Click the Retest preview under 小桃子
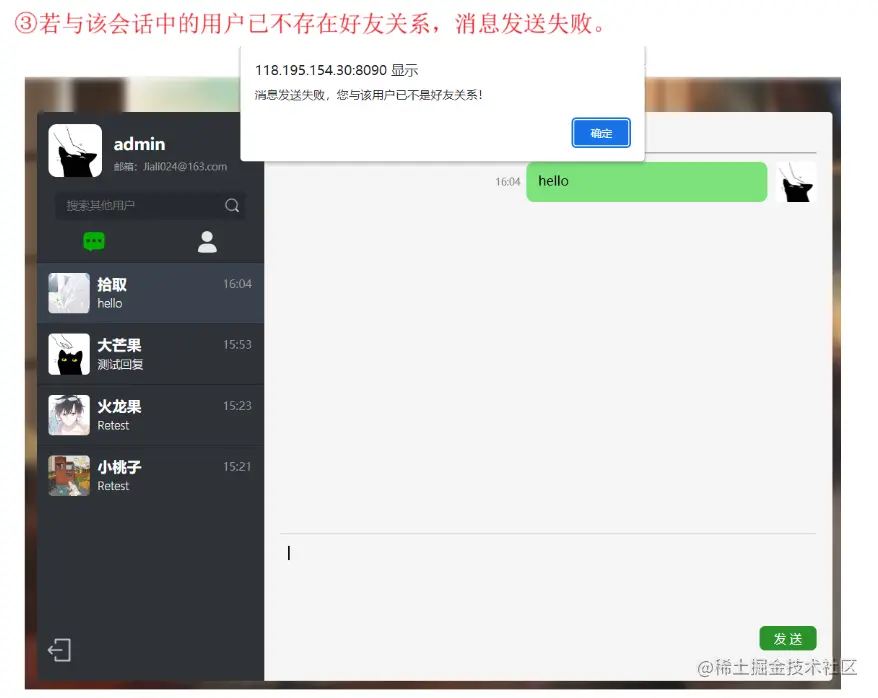Screen dimensions: 878x698 click(113, 486)
